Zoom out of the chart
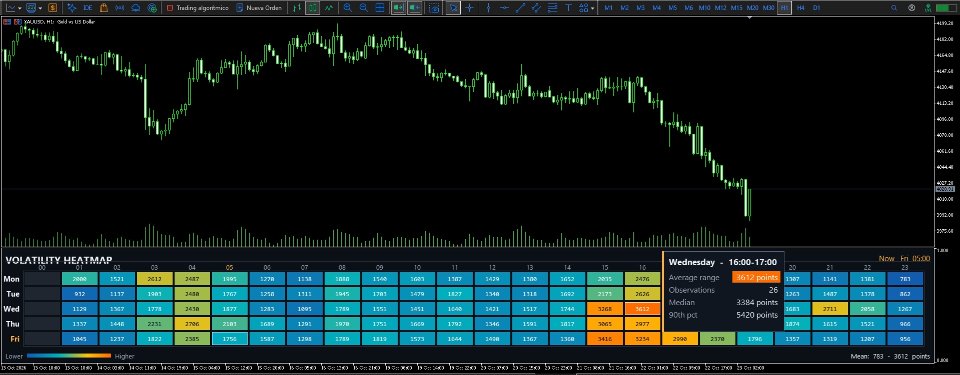The height and width of the screenshot is (375, 960). pyautogui.click(x=364, y=8)
